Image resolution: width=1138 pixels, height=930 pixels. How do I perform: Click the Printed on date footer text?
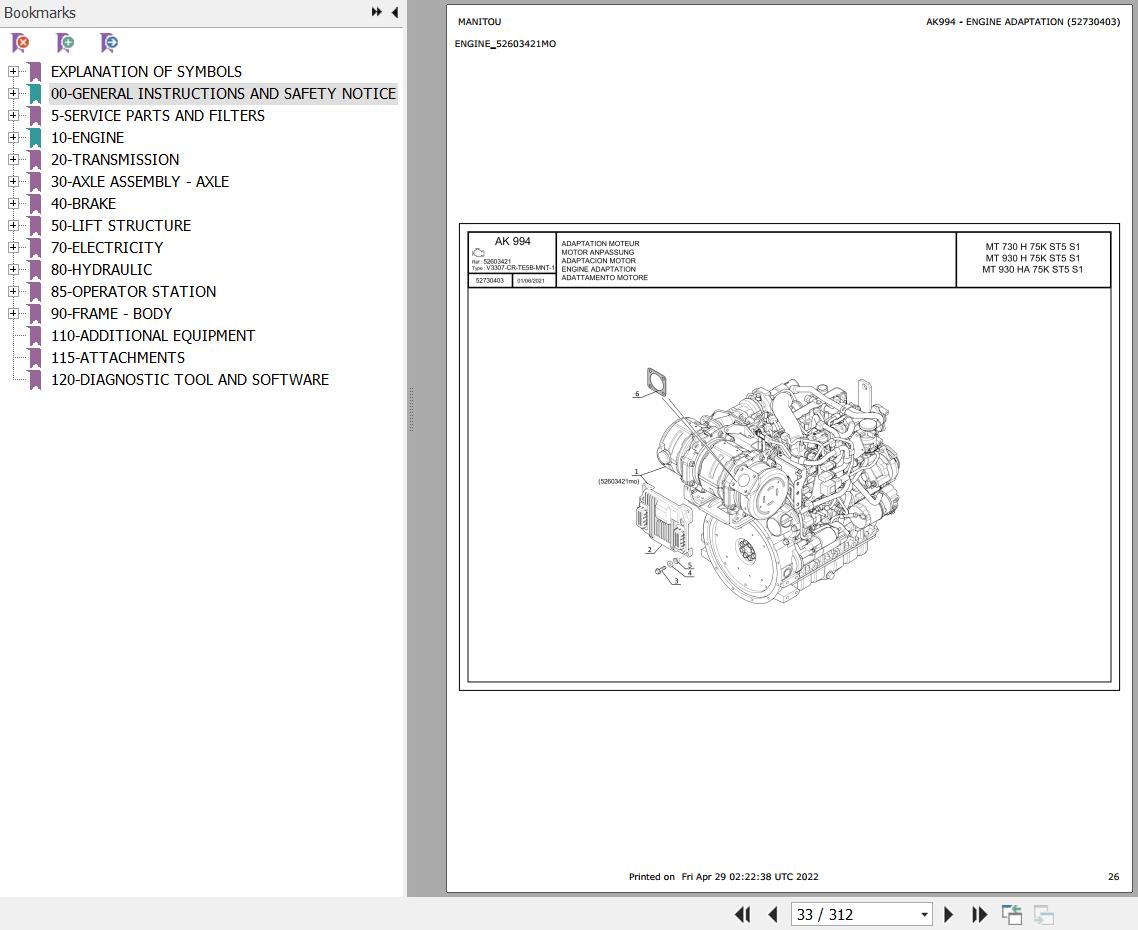(723, 877)
